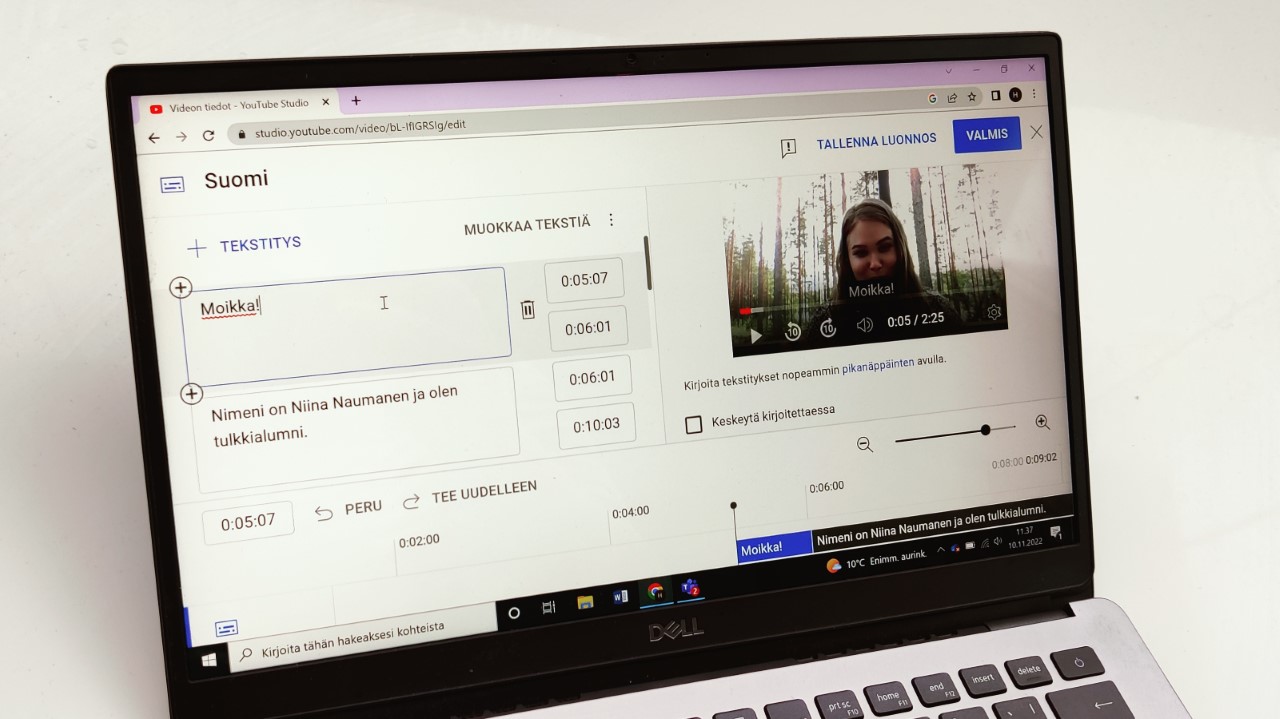Screen dimensions: 1280x719
Task: Send feedback using the exclamation icon
Action: coord(788,148)
